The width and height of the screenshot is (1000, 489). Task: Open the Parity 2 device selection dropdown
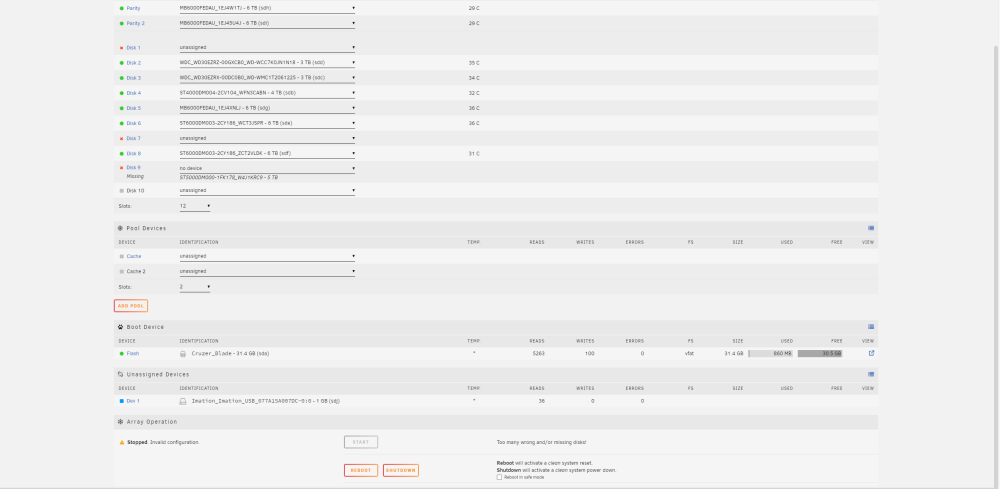267,24
